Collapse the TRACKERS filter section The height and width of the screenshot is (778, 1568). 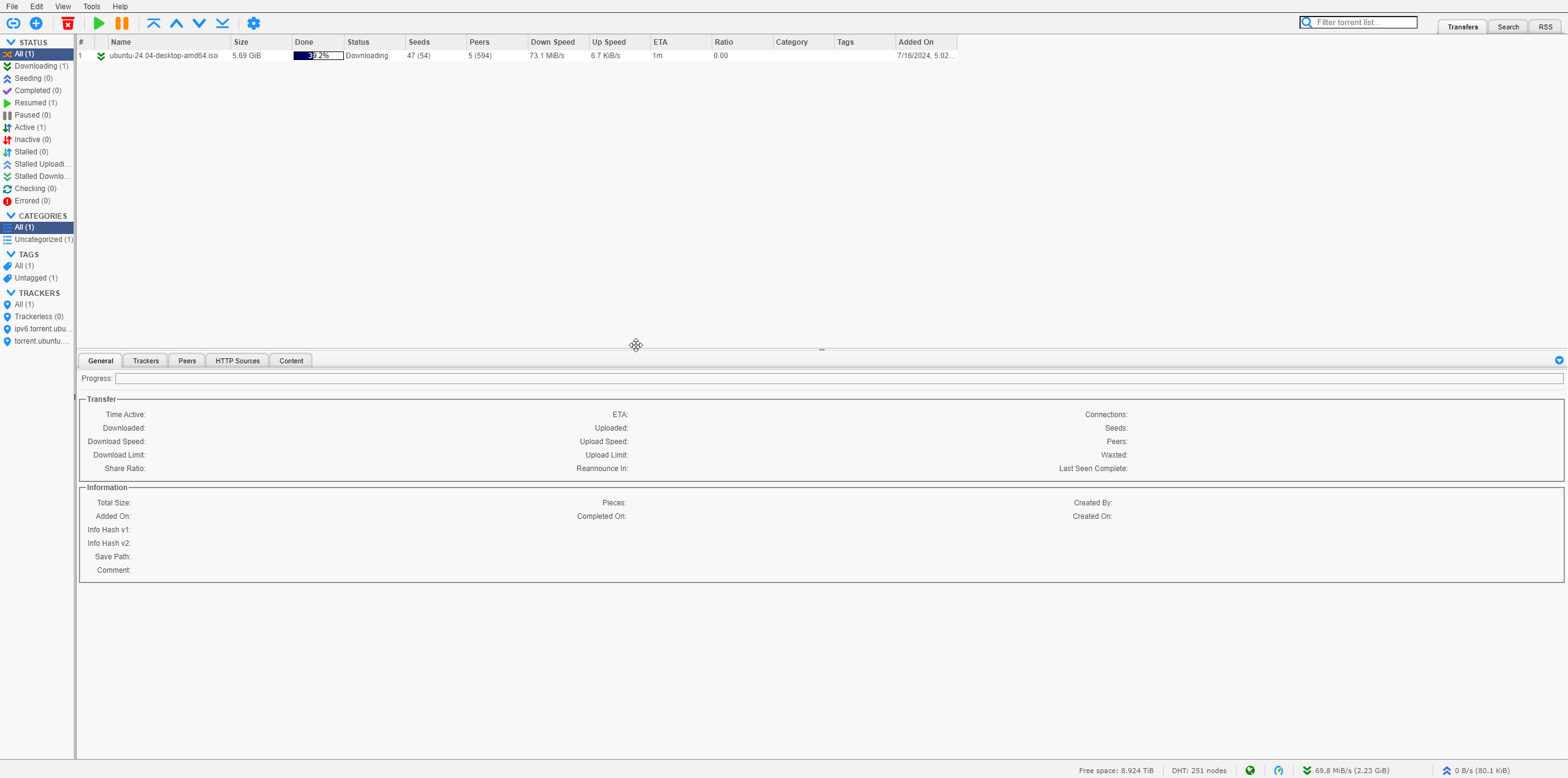pyautogui.click(x=11, y=293)
